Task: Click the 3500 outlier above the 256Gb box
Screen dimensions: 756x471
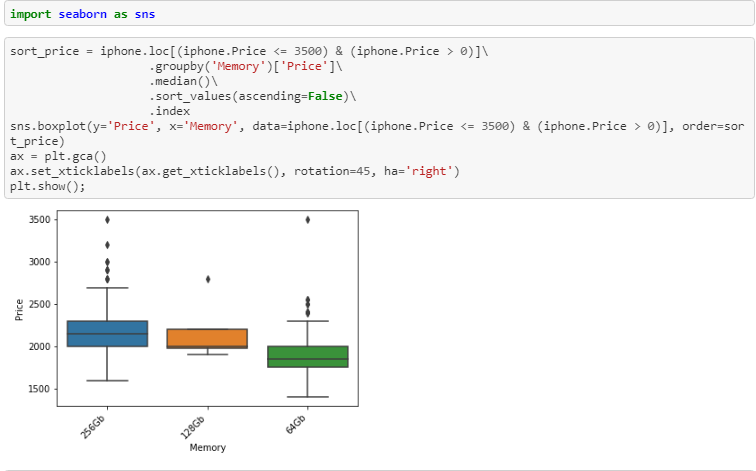Action: 107,220
